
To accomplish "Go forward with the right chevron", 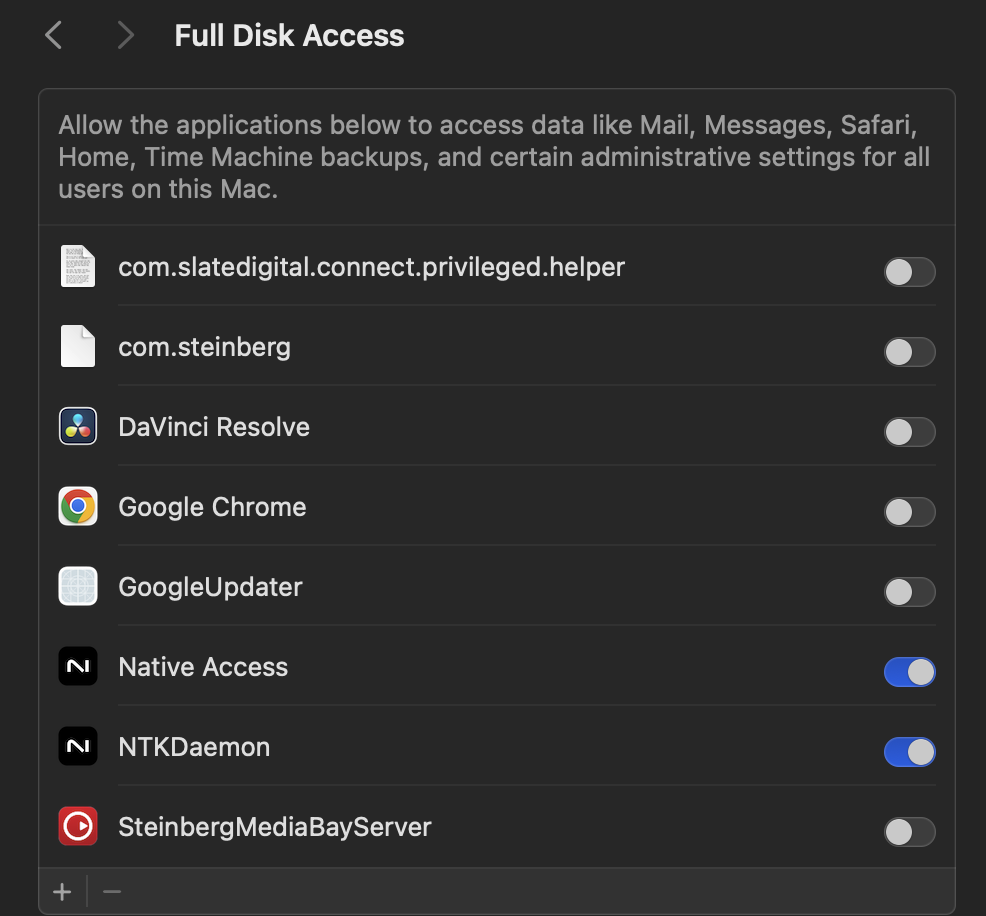I will pyautogui.click(x=125, y=35).
